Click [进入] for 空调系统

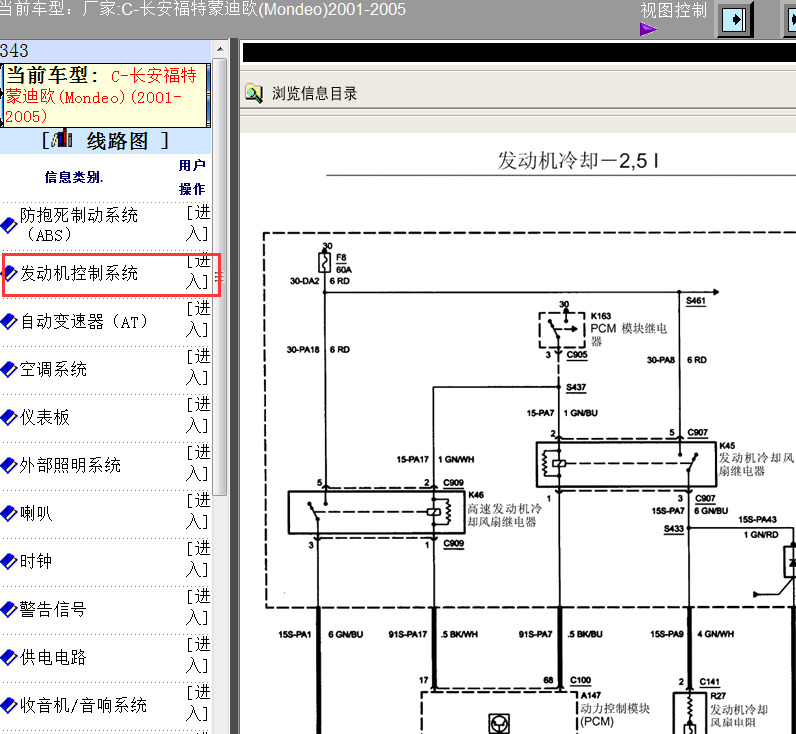pyautogui.click(x=198, y=367)
